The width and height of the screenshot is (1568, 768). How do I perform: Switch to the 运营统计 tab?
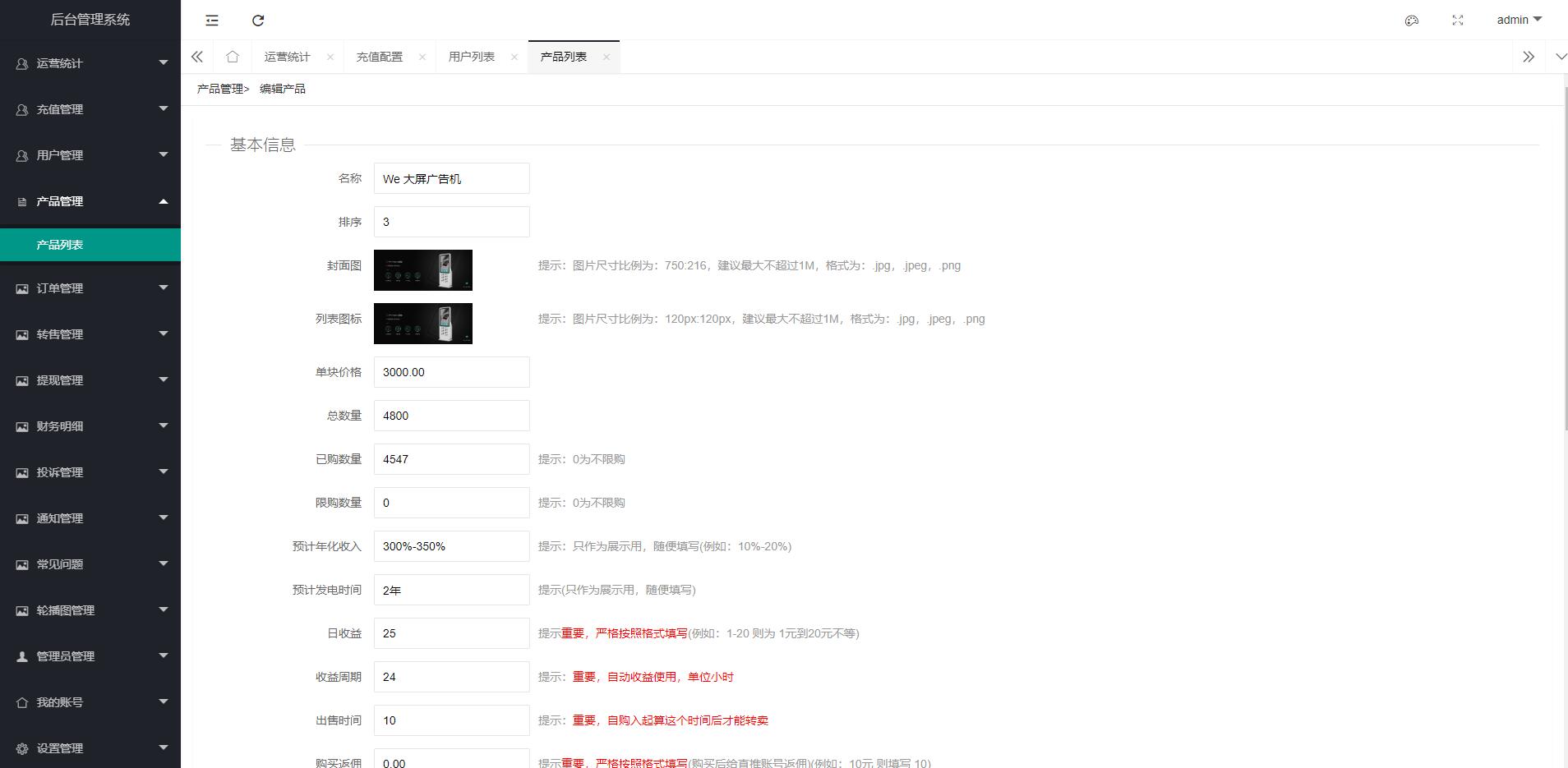(287, 57)
